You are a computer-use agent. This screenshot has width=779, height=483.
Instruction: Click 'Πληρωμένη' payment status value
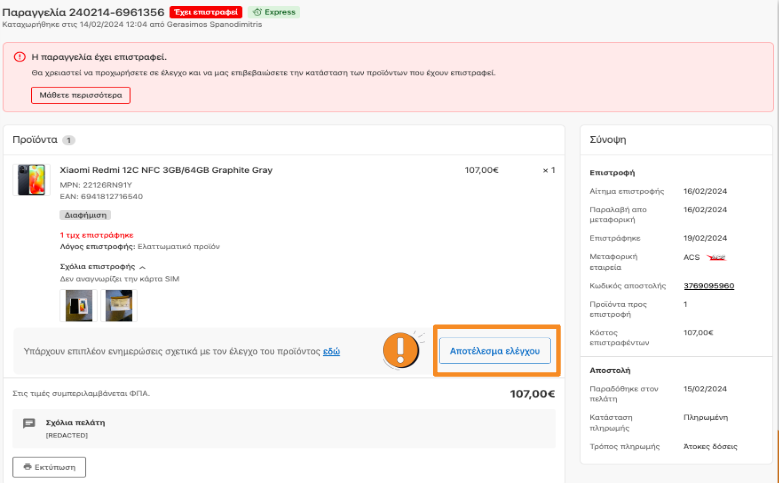(705, 417)
